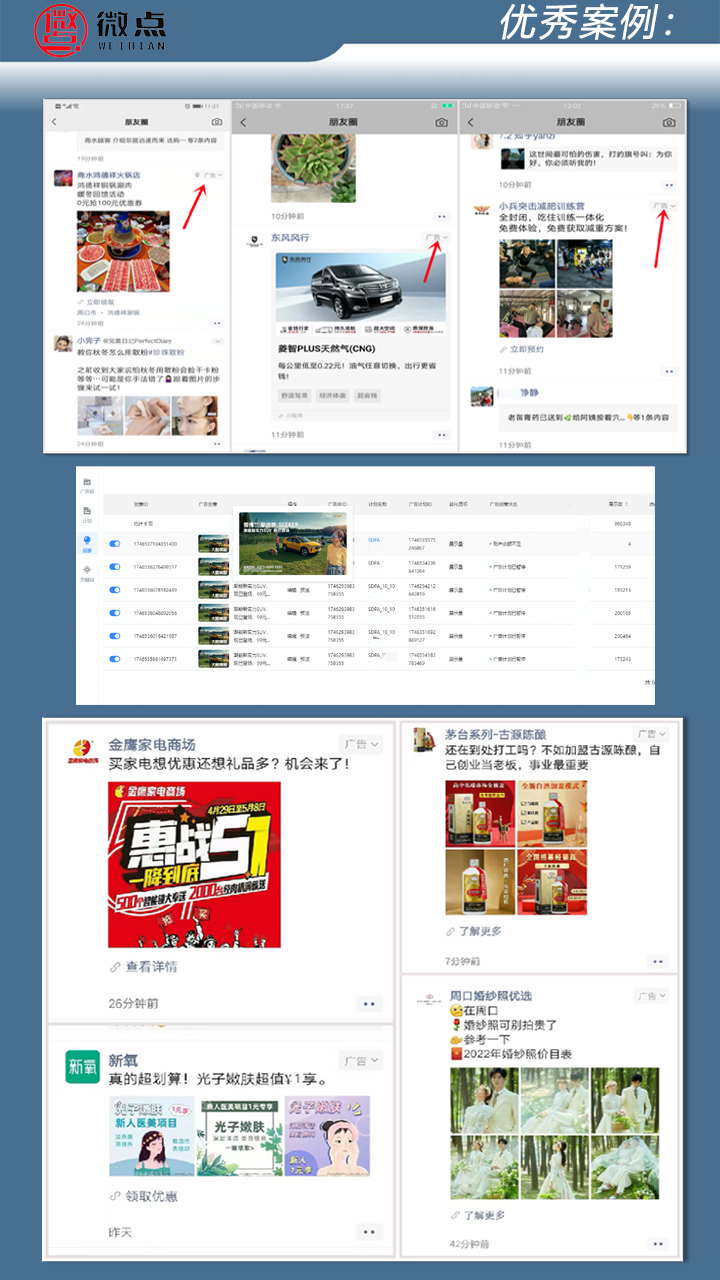The image size is (720, 1280).
Task: Click the 东风风行 brand avatar
Action: coord(254,241)
